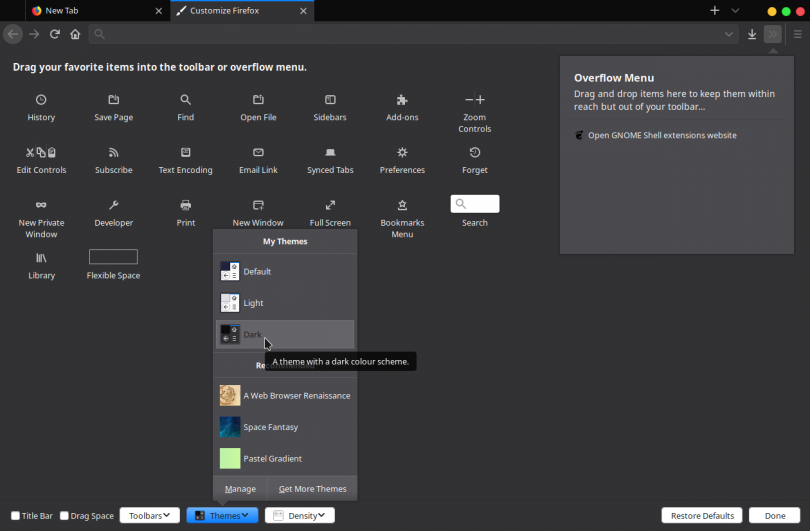
Task: Click the Zoom Controls item
Action: coord(474,113)
